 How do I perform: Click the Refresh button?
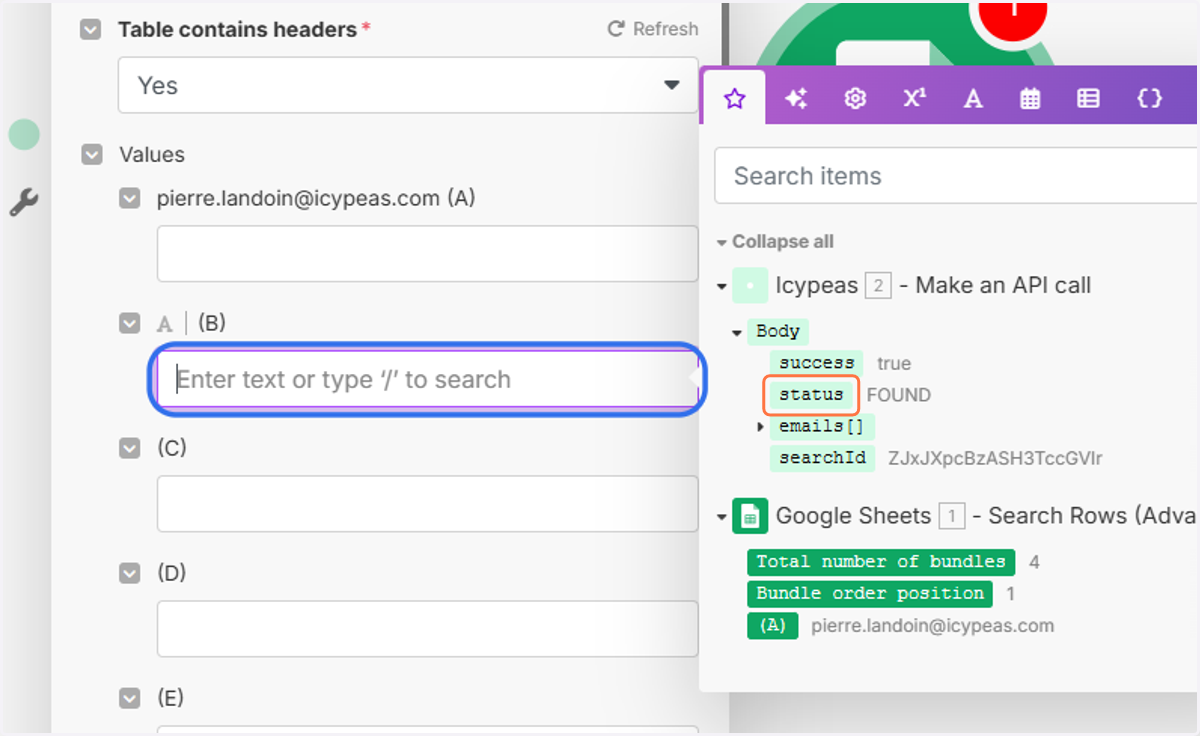coord(653,29)
